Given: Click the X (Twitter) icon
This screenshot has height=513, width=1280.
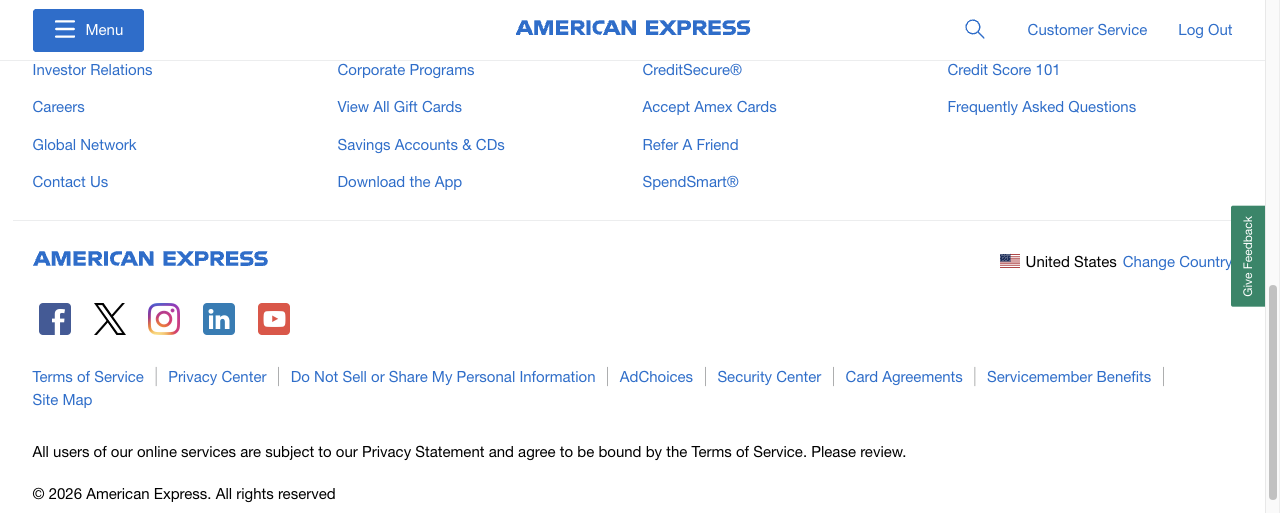Looking at the screenshot, I should [110, 319].
